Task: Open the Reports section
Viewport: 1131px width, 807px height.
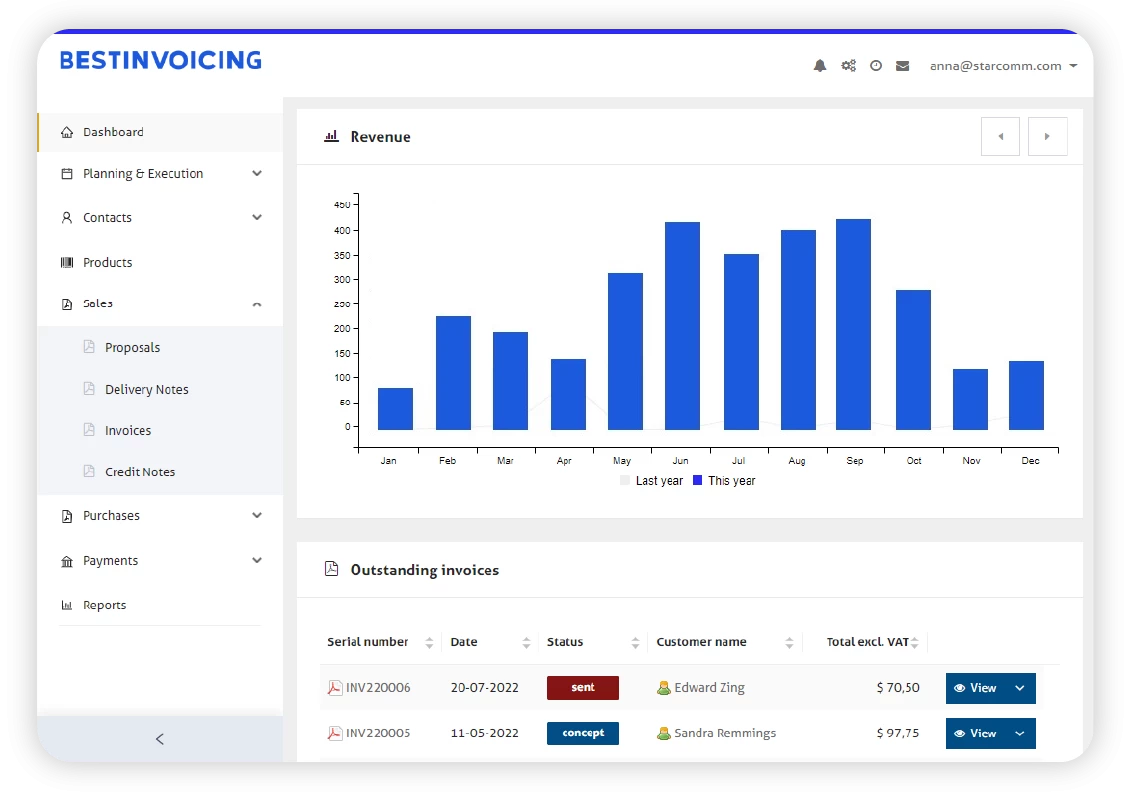Action: (104, 604)
